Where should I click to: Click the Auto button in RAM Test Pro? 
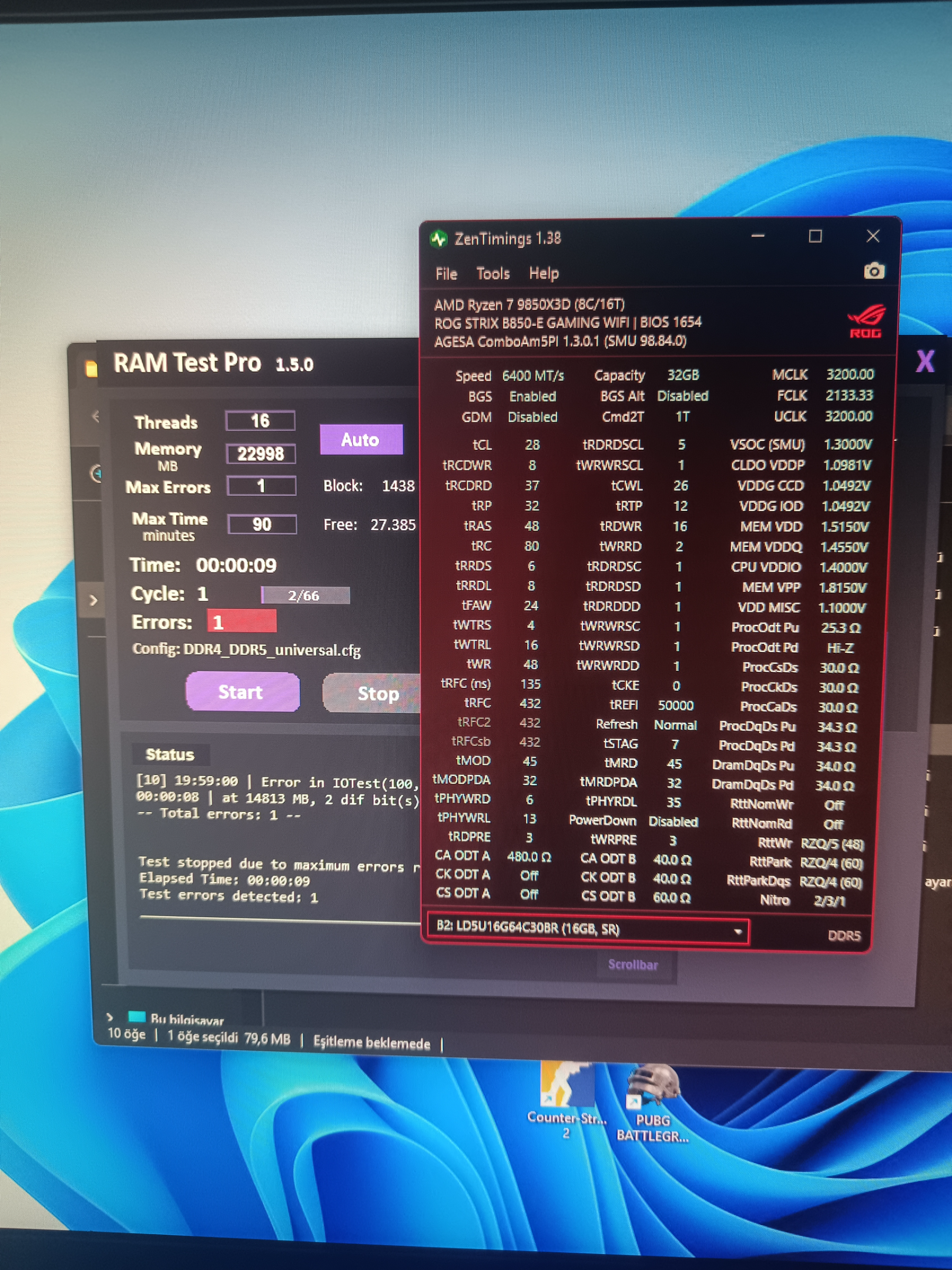[x=361, y=439]
